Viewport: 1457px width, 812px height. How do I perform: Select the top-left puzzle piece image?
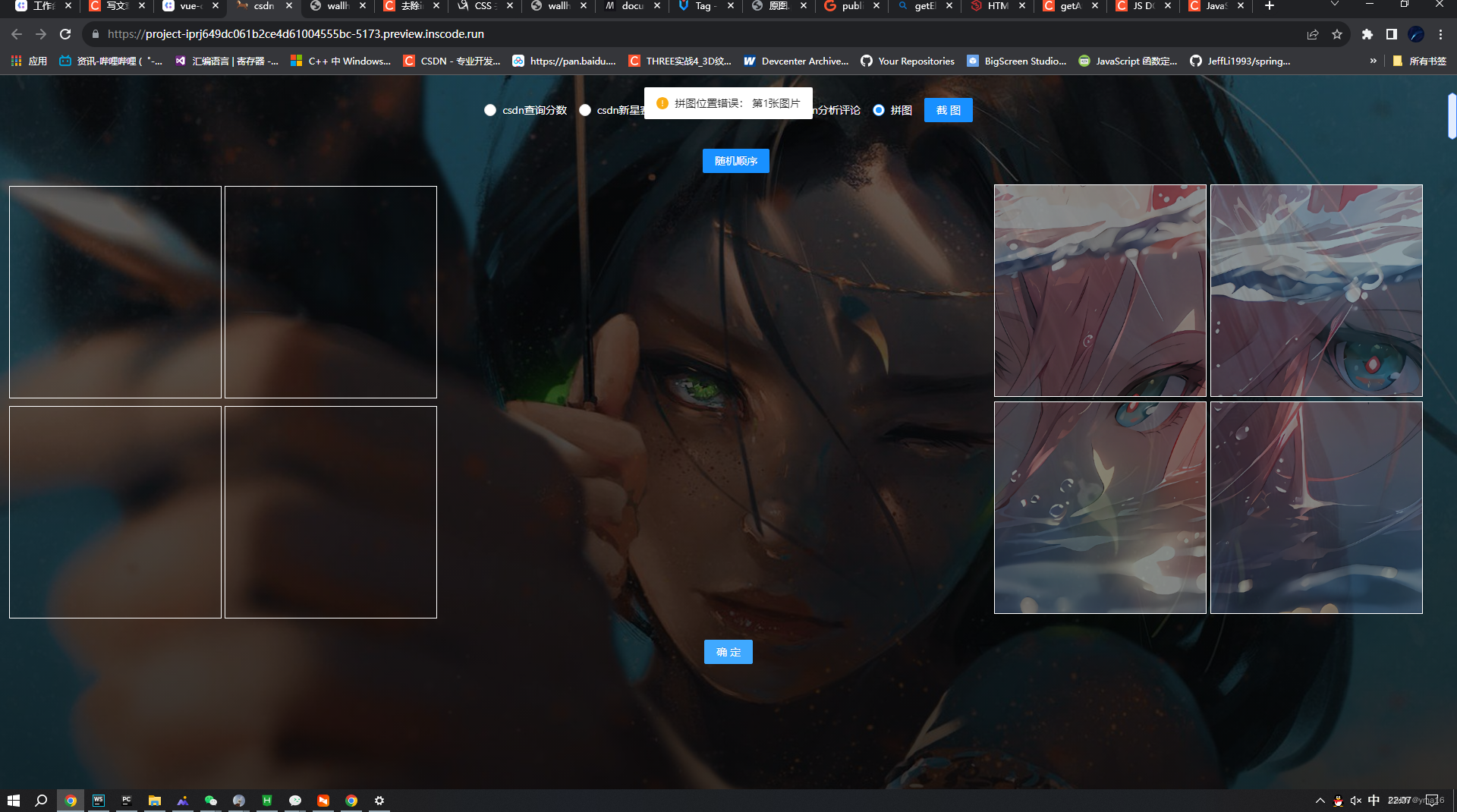1100,291
